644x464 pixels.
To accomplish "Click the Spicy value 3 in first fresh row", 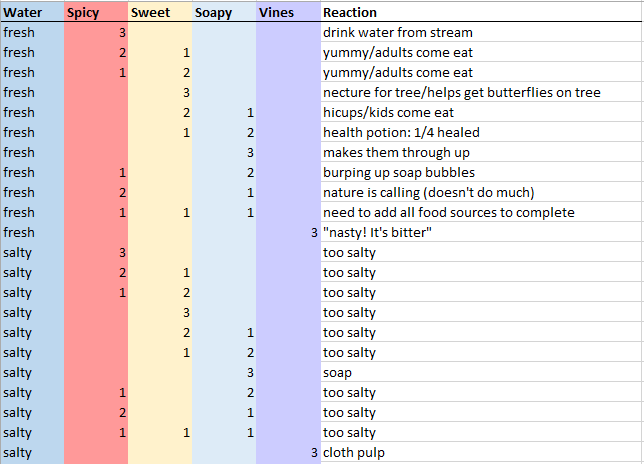I will [x=95, y=33].
